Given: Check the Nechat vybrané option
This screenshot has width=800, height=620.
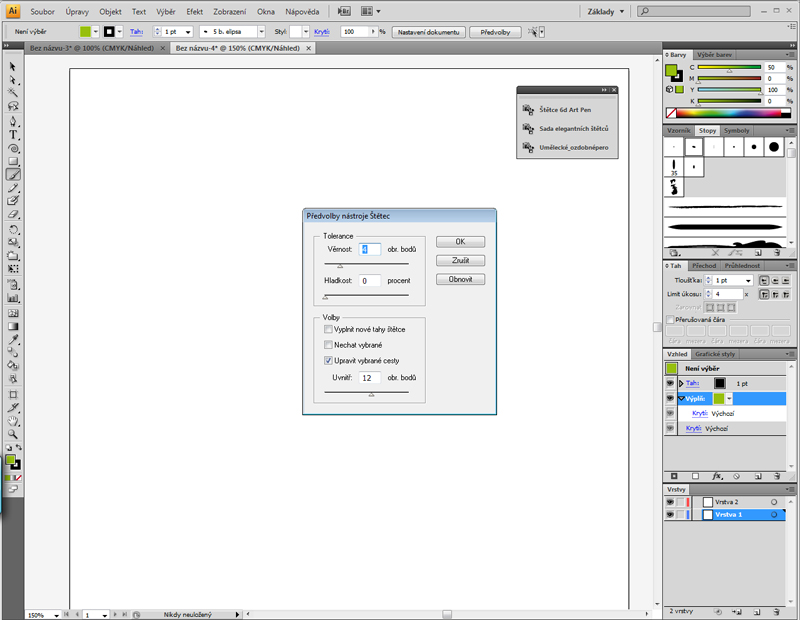Looking at the screenshot, I should pyautogui.click(x=329, y=344).
